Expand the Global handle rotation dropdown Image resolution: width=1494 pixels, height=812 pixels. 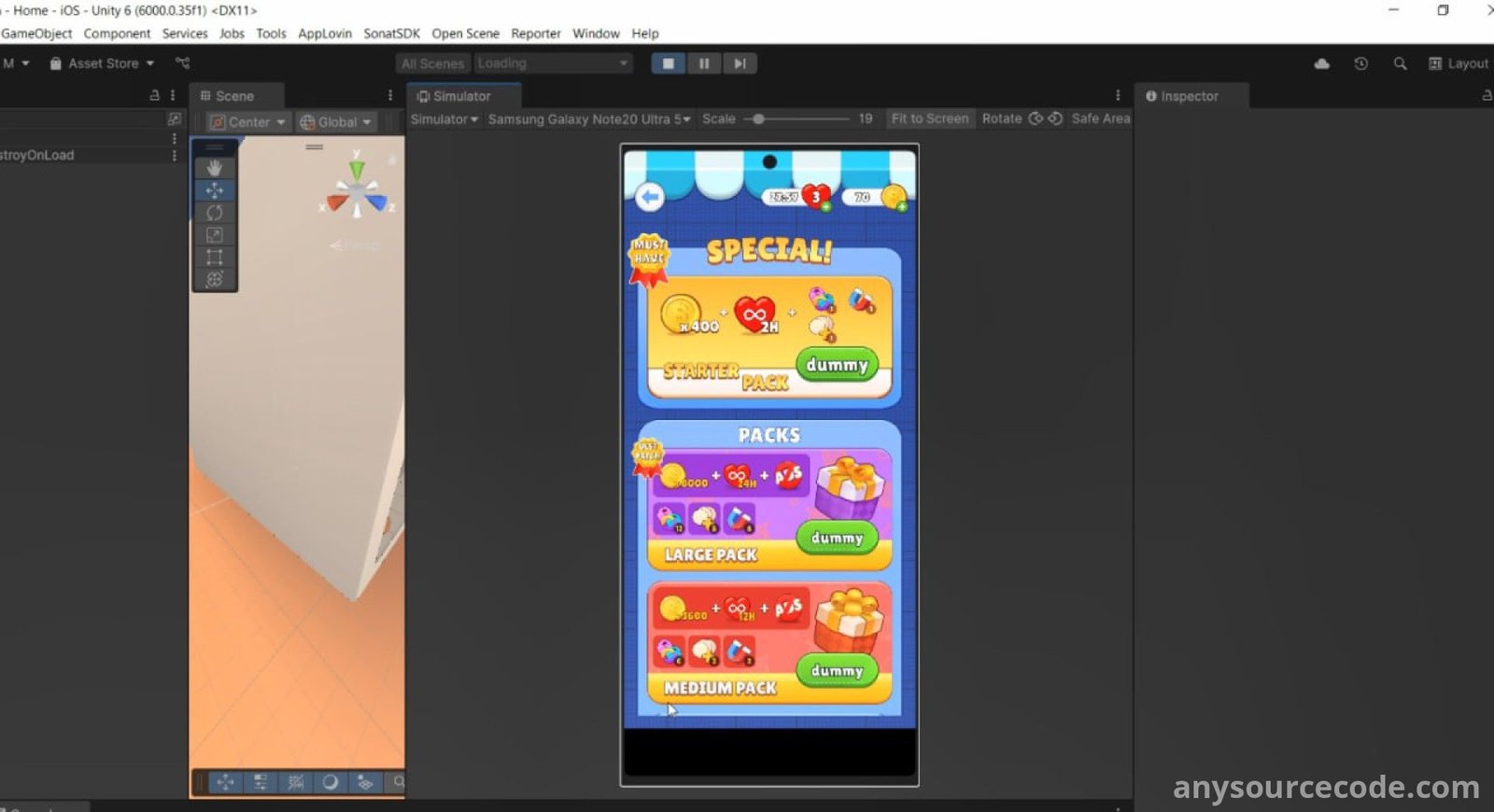pyautogui.click(x=336, y=122)
